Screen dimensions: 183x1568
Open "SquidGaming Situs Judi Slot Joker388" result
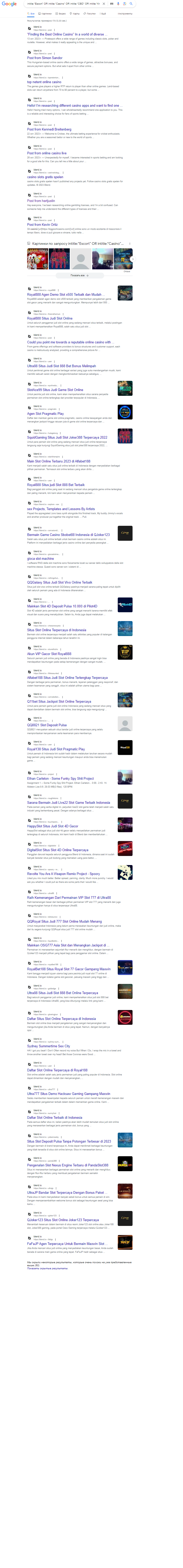(x=67, y=438)
